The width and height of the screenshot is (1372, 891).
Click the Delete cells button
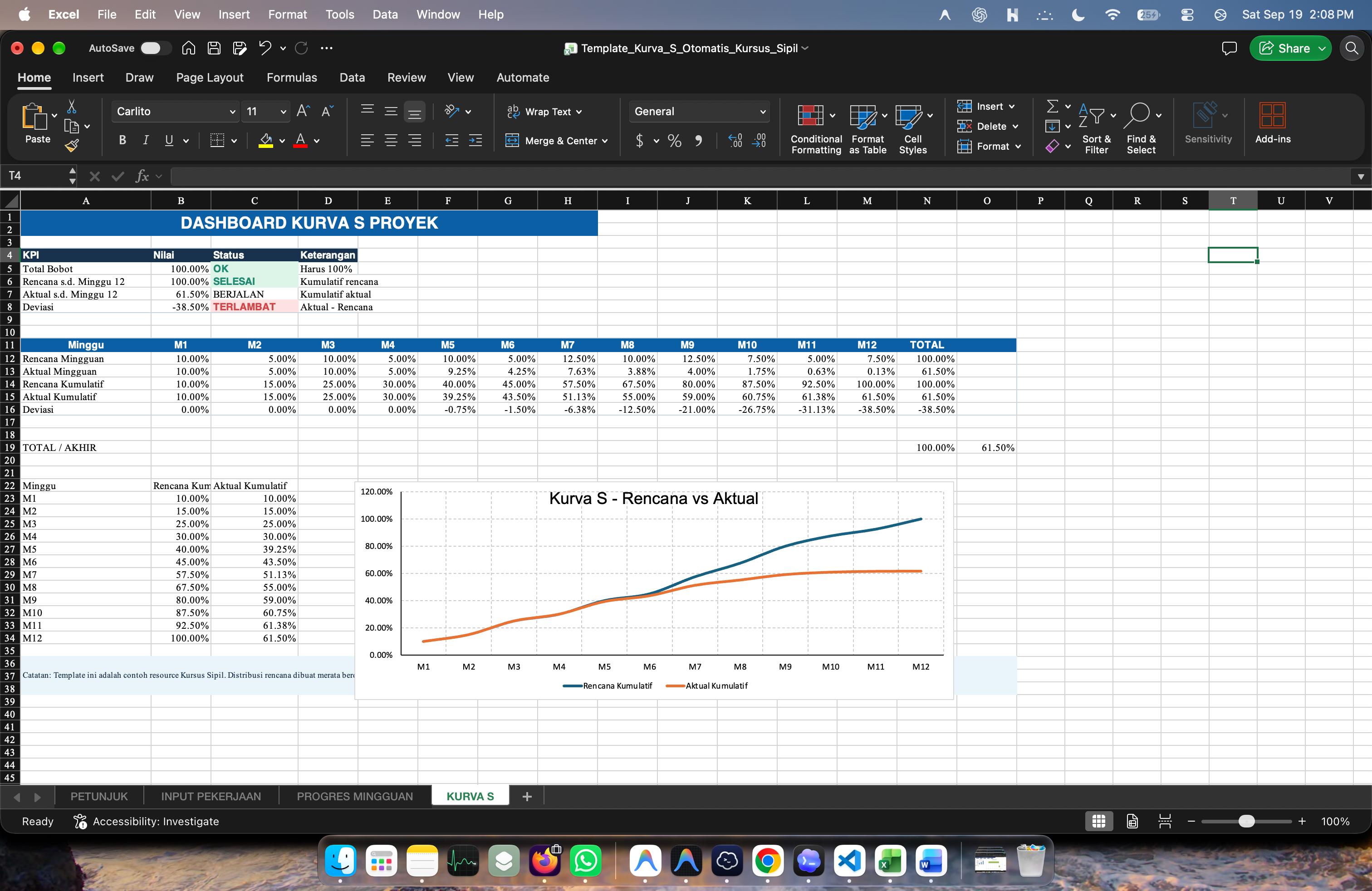(988, 126)
